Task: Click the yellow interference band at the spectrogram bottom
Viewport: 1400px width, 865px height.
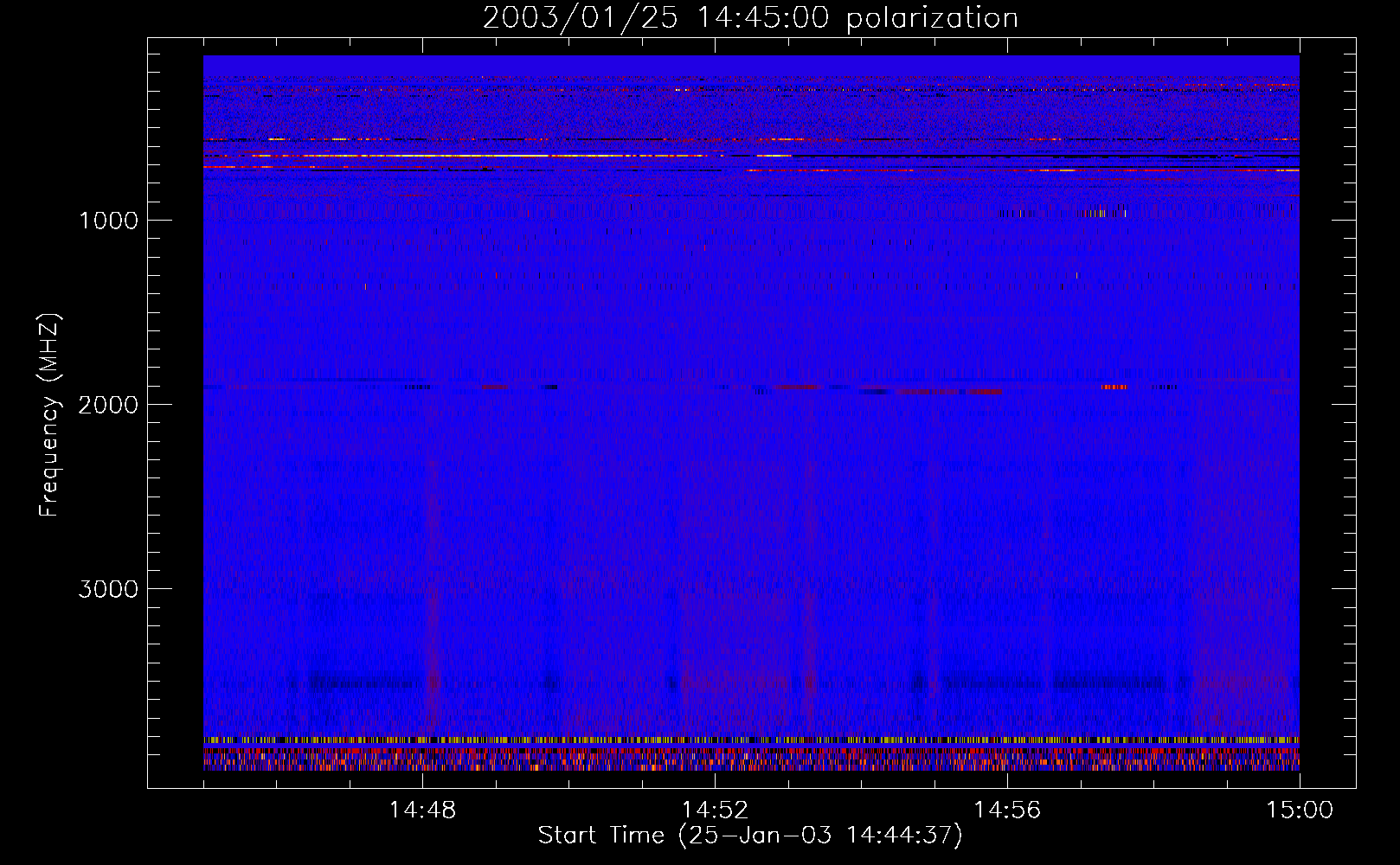Action: tap(751, 740)
